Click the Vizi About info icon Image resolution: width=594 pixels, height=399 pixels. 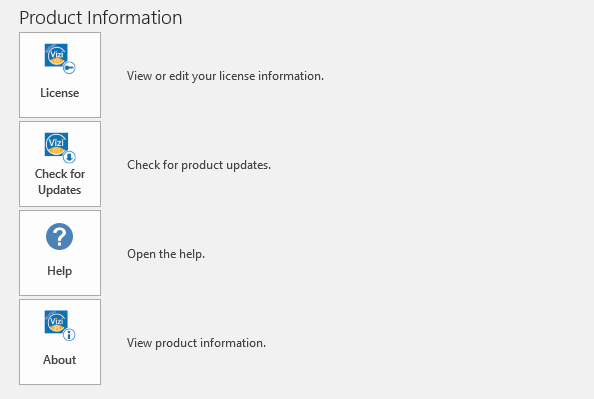[60, 325]
